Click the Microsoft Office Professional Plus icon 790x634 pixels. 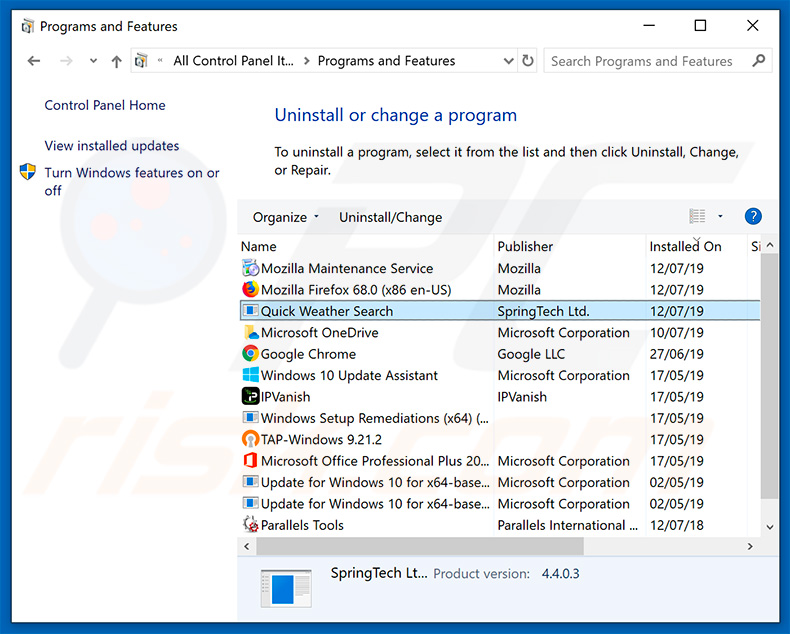tap(250, 461)
